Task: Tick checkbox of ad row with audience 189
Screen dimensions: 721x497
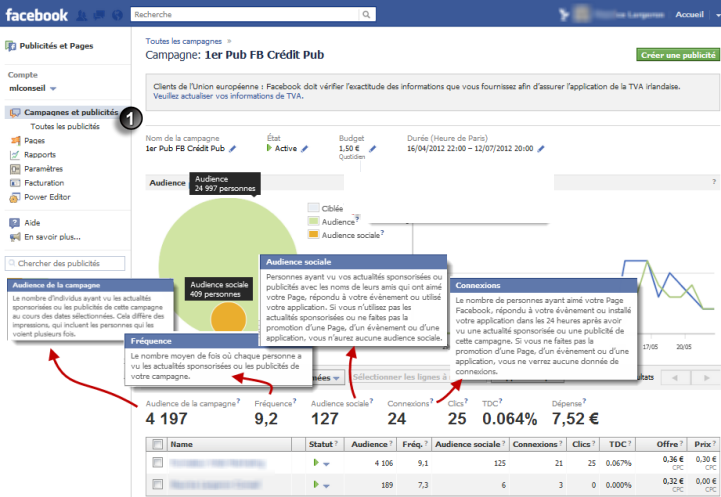Action: pyautogui.click(x=157, y=484)
